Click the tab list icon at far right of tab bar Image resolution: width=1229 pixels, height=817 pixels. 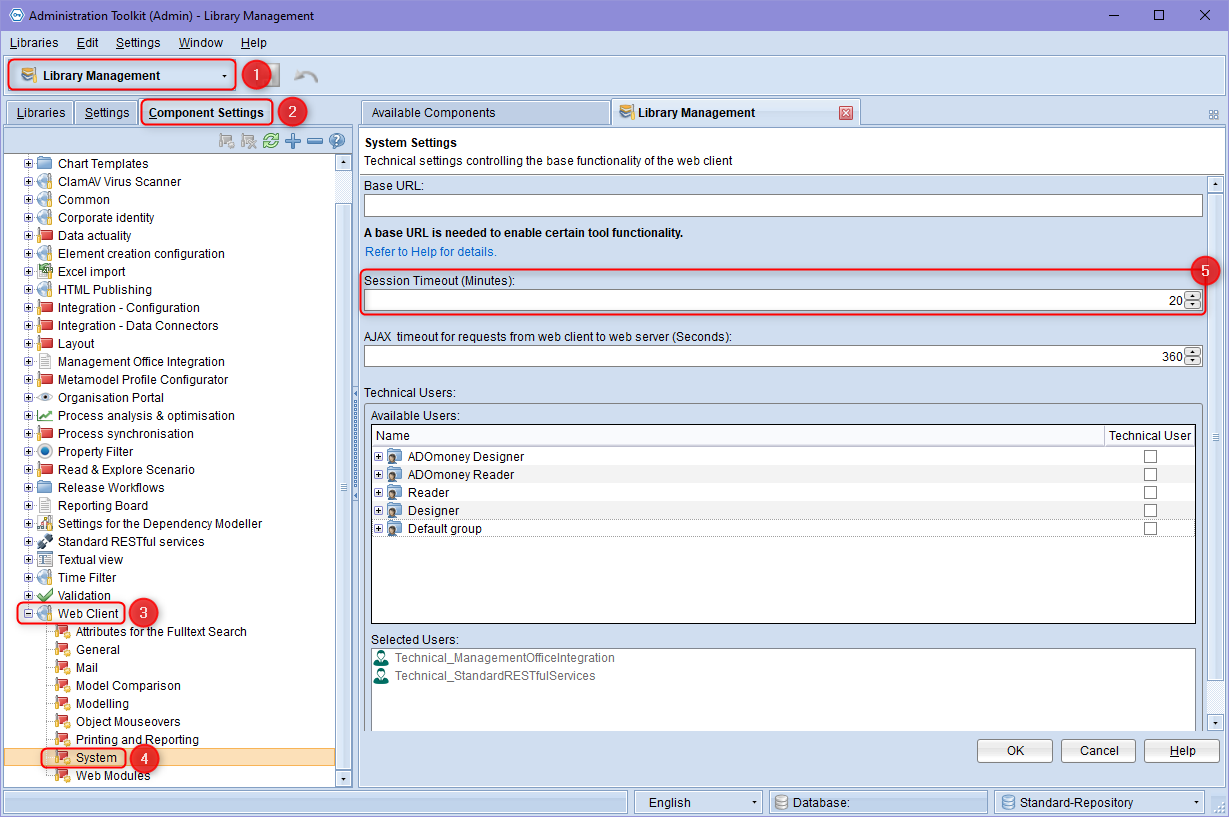tap(1214, 115)
